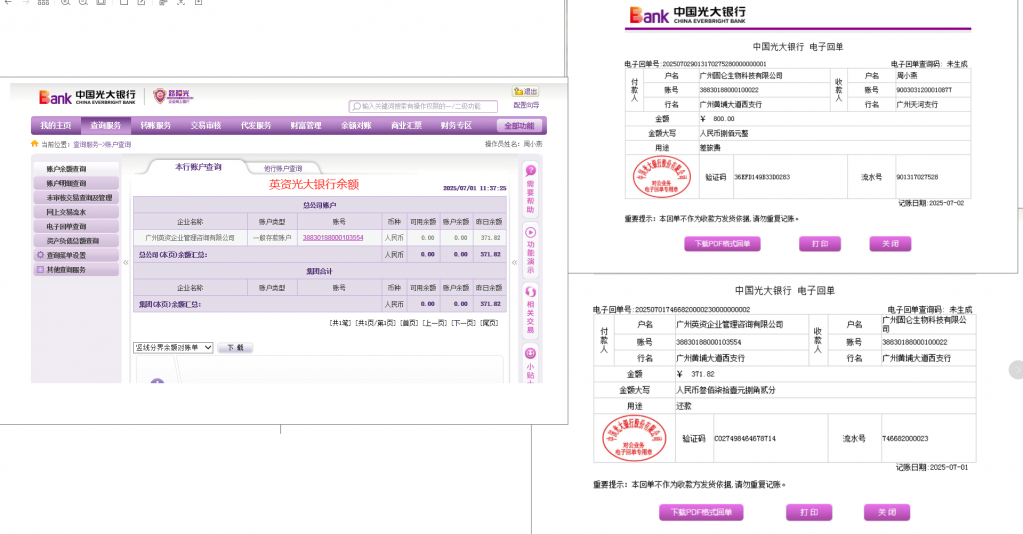Click the 下载 button beside the dropdown
The height and width of the screenshot is (534, 1023).
[x=235, y=347]
